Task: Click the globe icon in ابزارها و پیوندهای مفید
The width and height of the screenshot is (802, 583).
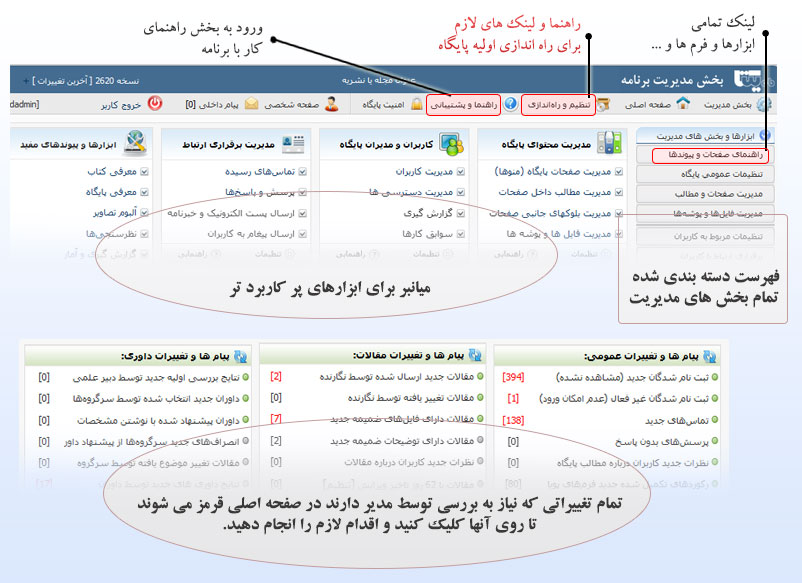Action: 138,144
